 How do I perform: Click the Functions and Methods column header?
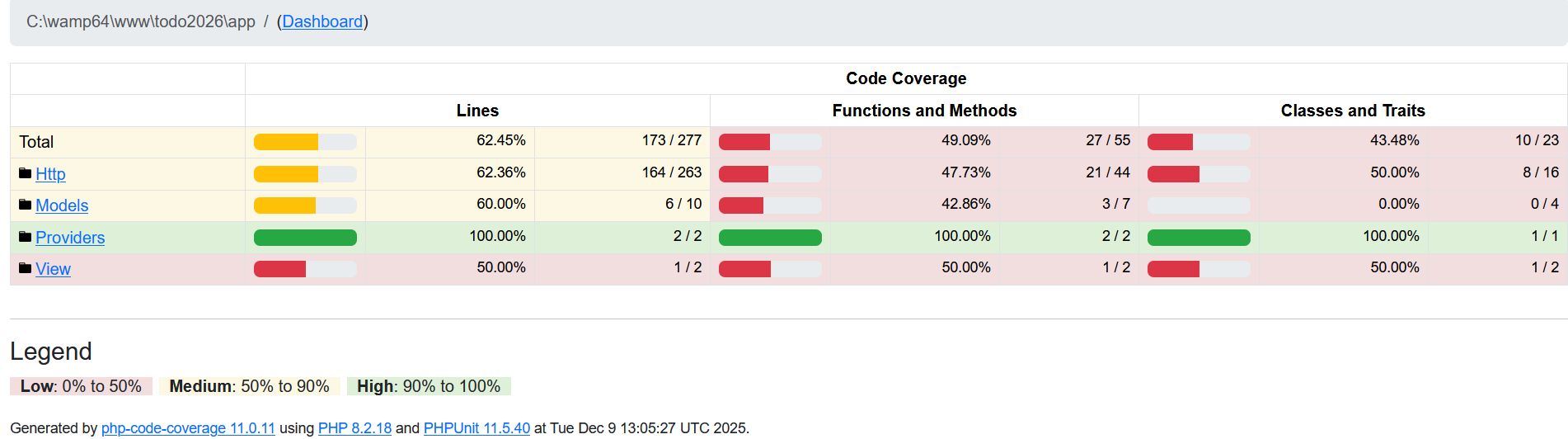coord(924,111)
